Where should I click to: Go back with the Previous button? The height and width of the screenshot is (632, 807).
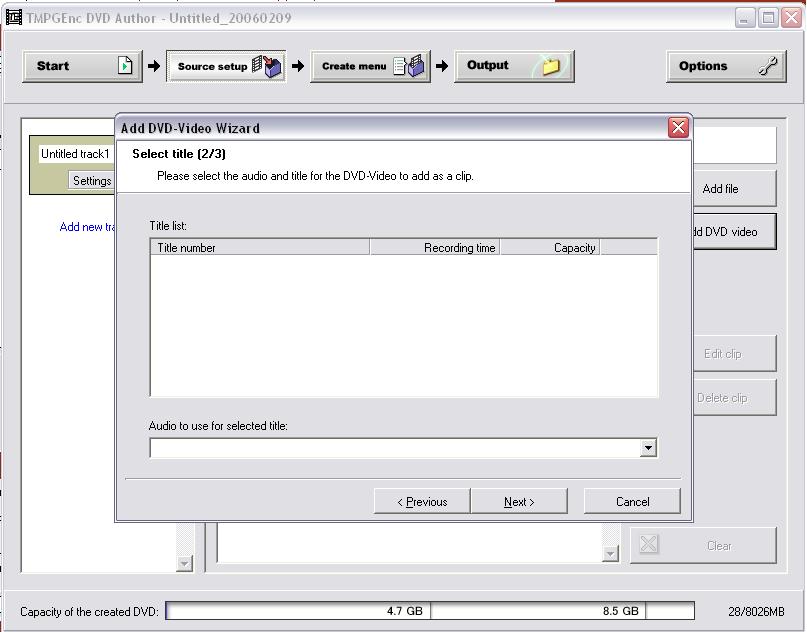pyautogui.click(x=422, y=501)
